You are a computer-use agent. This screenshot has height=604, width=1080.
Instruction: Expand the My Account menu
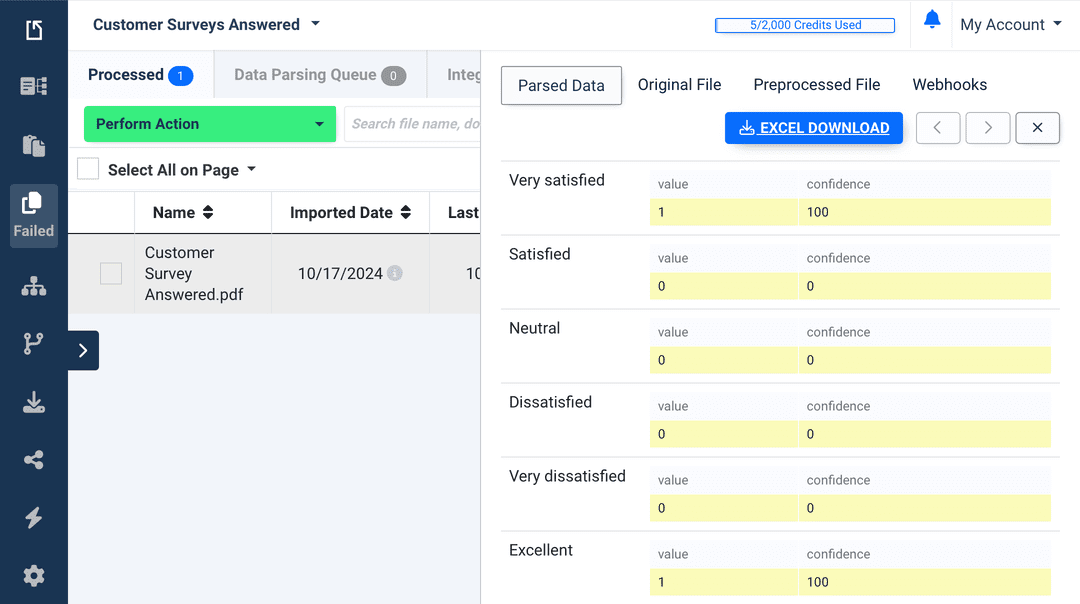pos(1011,24)
